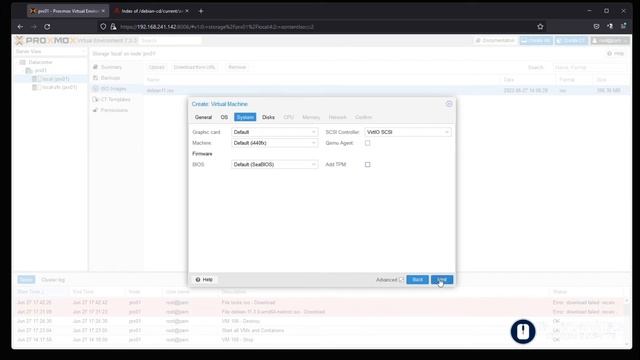This screenshot has height=360, width=640.
Task: Select the System tab in the wizard
Action: coord(245,117)
